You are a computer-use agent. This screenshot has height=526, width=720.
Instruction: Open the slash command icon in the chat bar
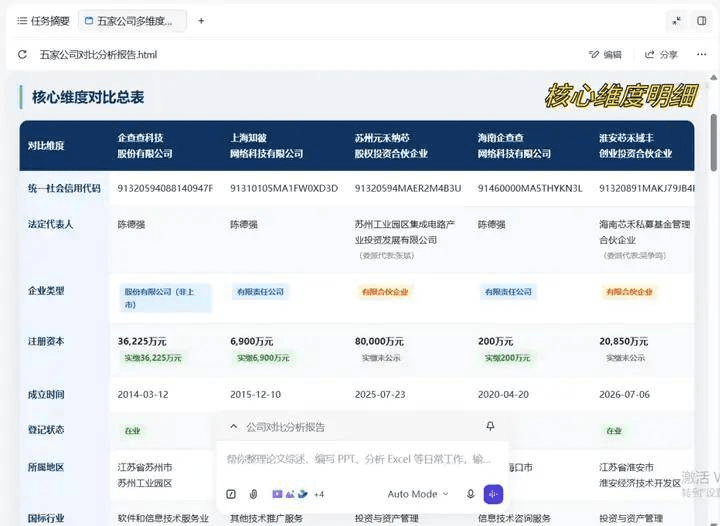click(231, 494)
